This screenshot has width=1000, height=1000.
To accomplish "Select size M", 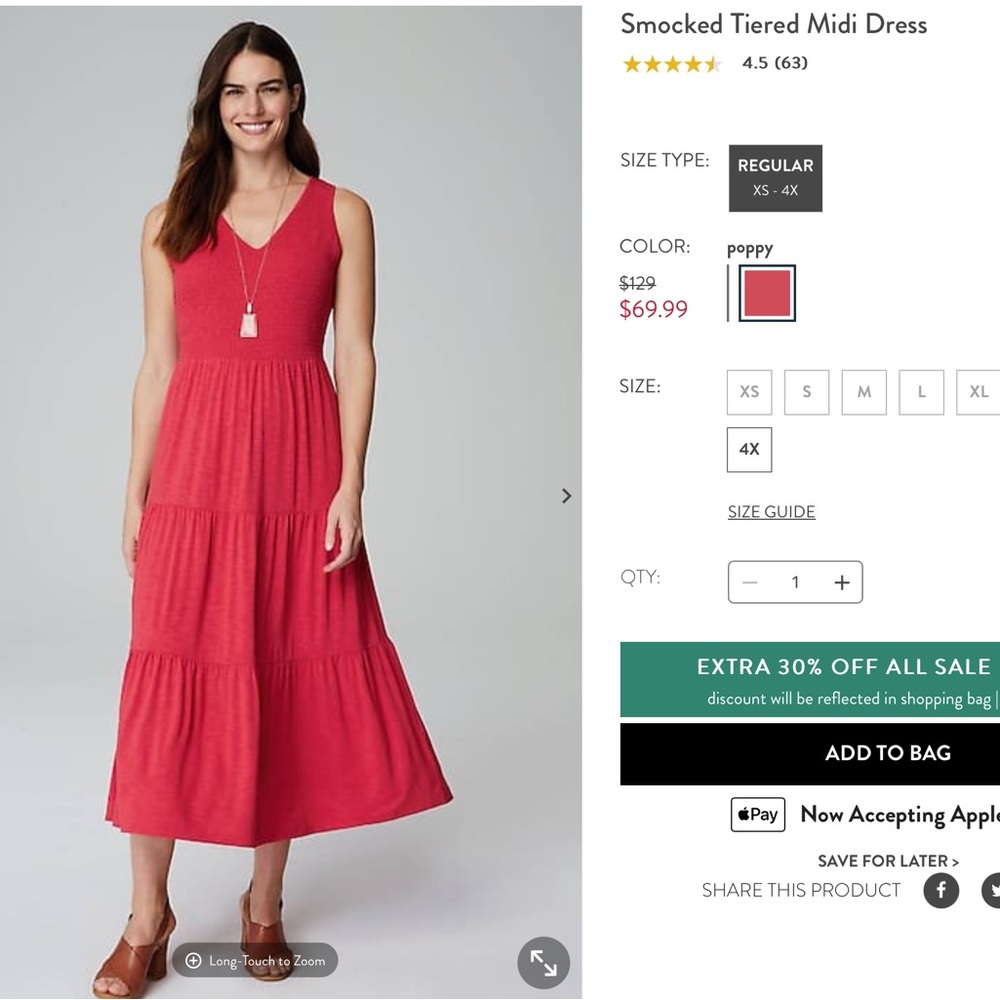I will [863, 392].
